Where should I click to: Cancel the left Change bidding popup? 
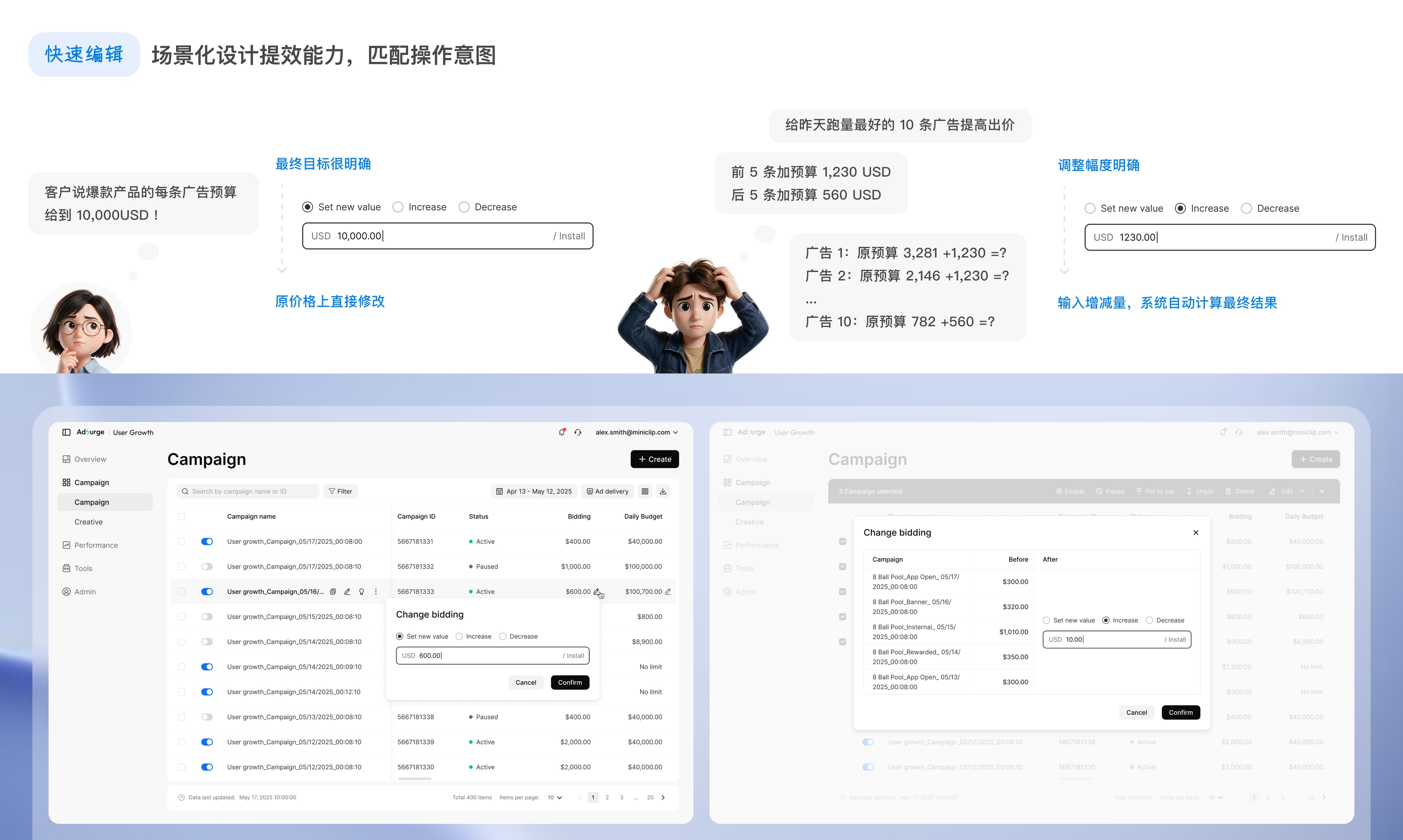coord(525,683)
